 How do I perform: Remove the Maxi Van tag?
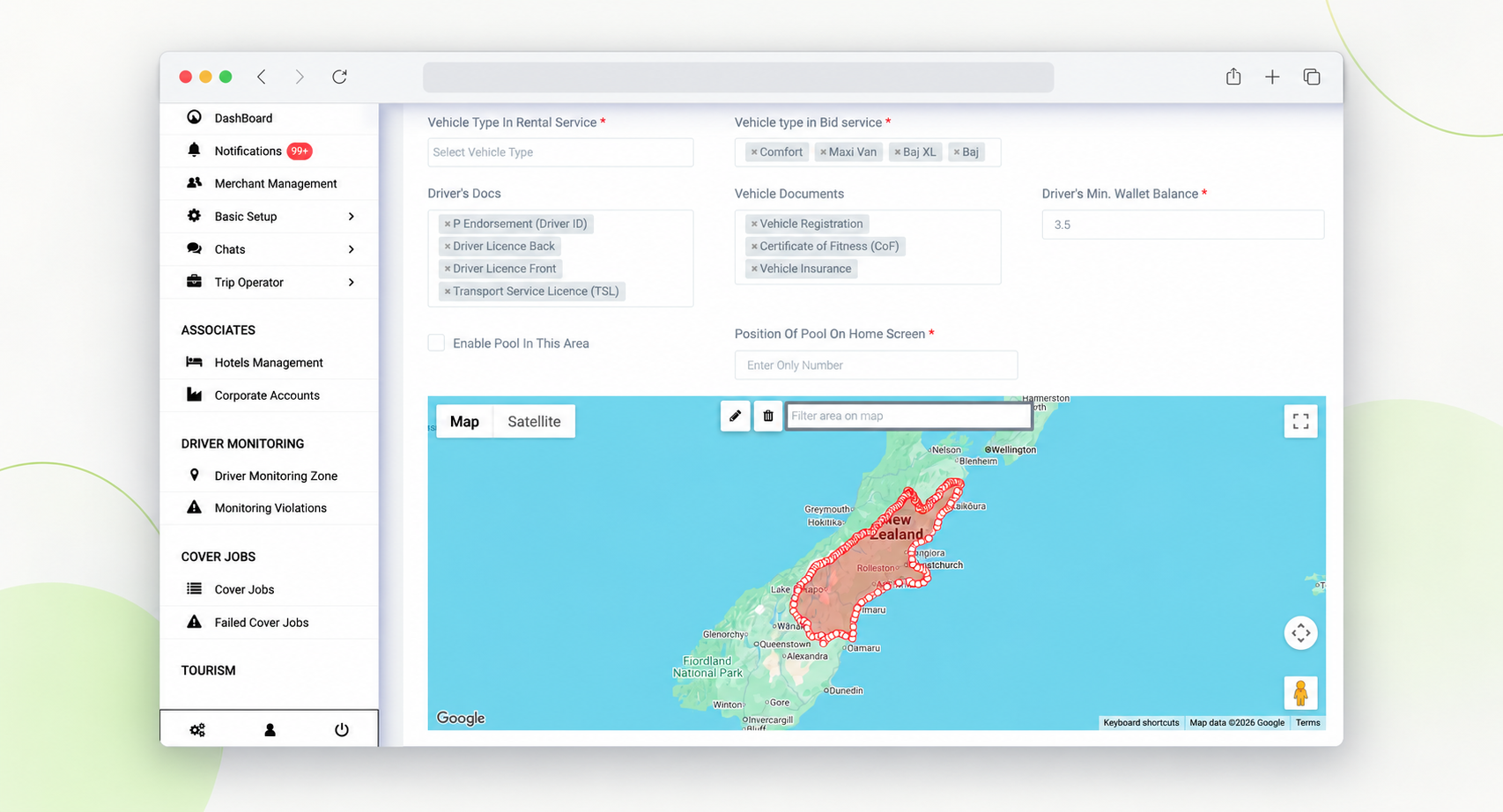(x=823, y=152)
